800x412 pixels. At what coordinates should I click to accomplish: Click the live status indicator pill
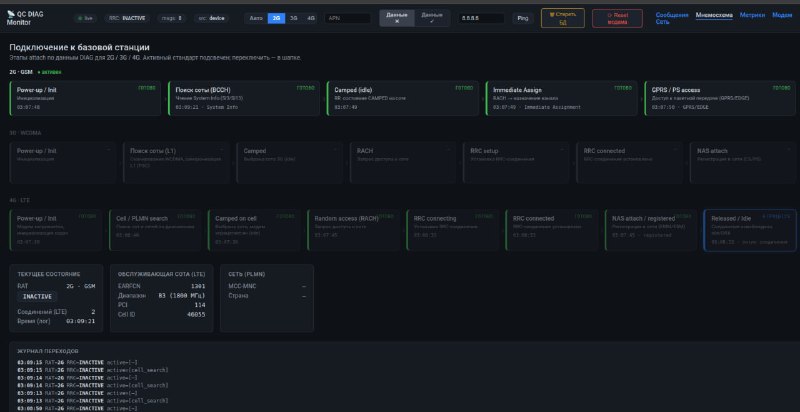[x=85, y=18]
